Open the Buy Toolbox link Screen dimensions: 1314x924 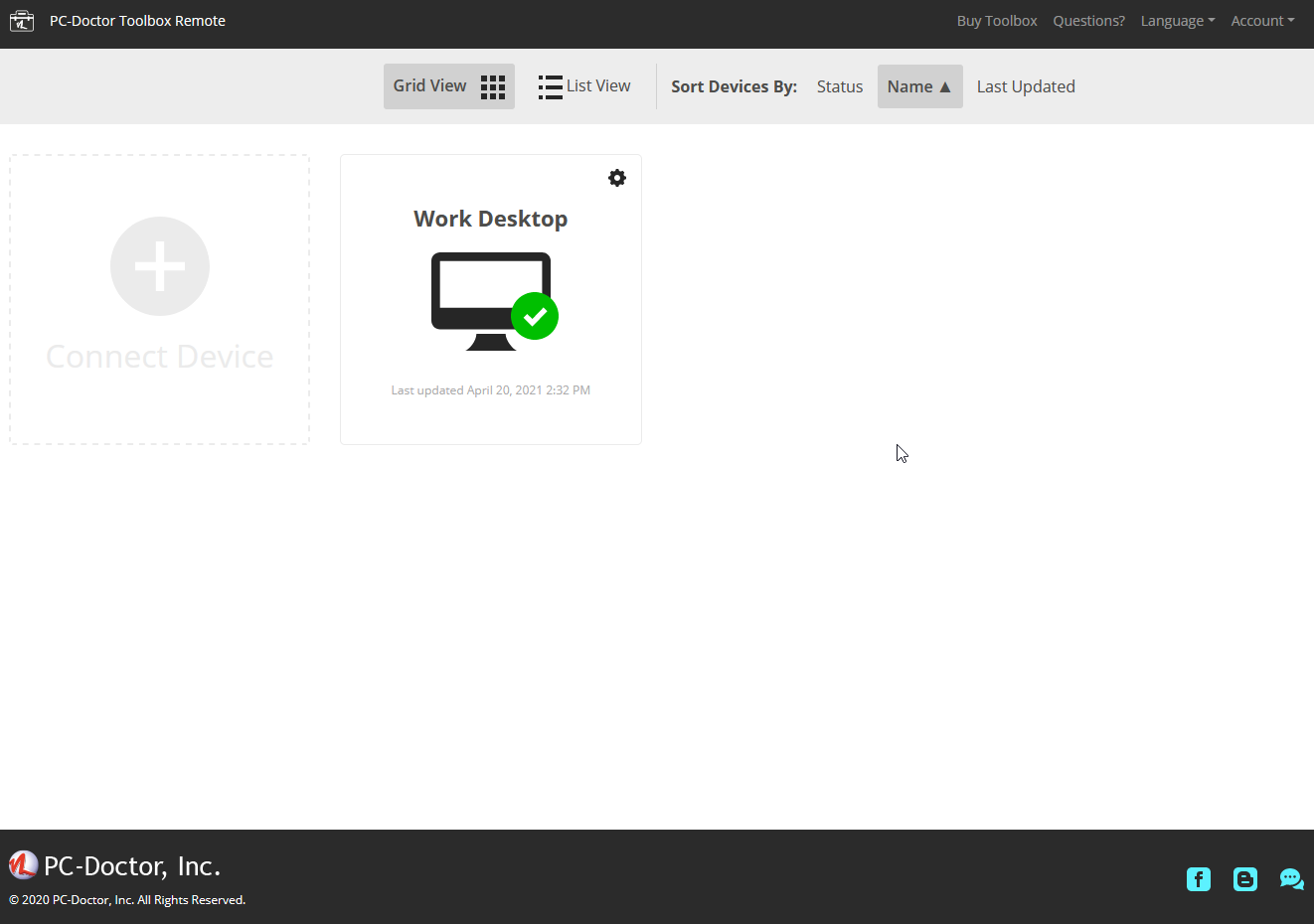pos(997,21)
